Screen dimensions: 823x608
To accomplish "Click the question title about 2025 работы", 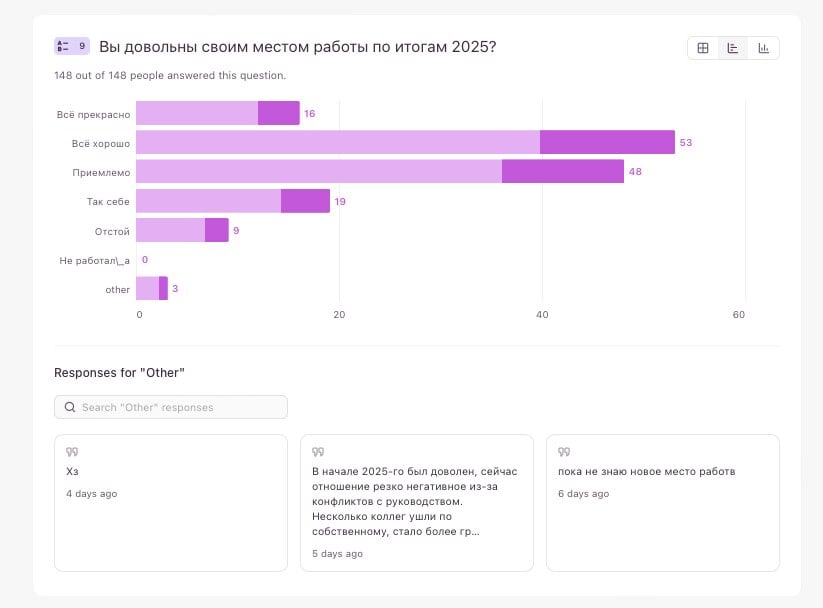I will pos(297,47).
